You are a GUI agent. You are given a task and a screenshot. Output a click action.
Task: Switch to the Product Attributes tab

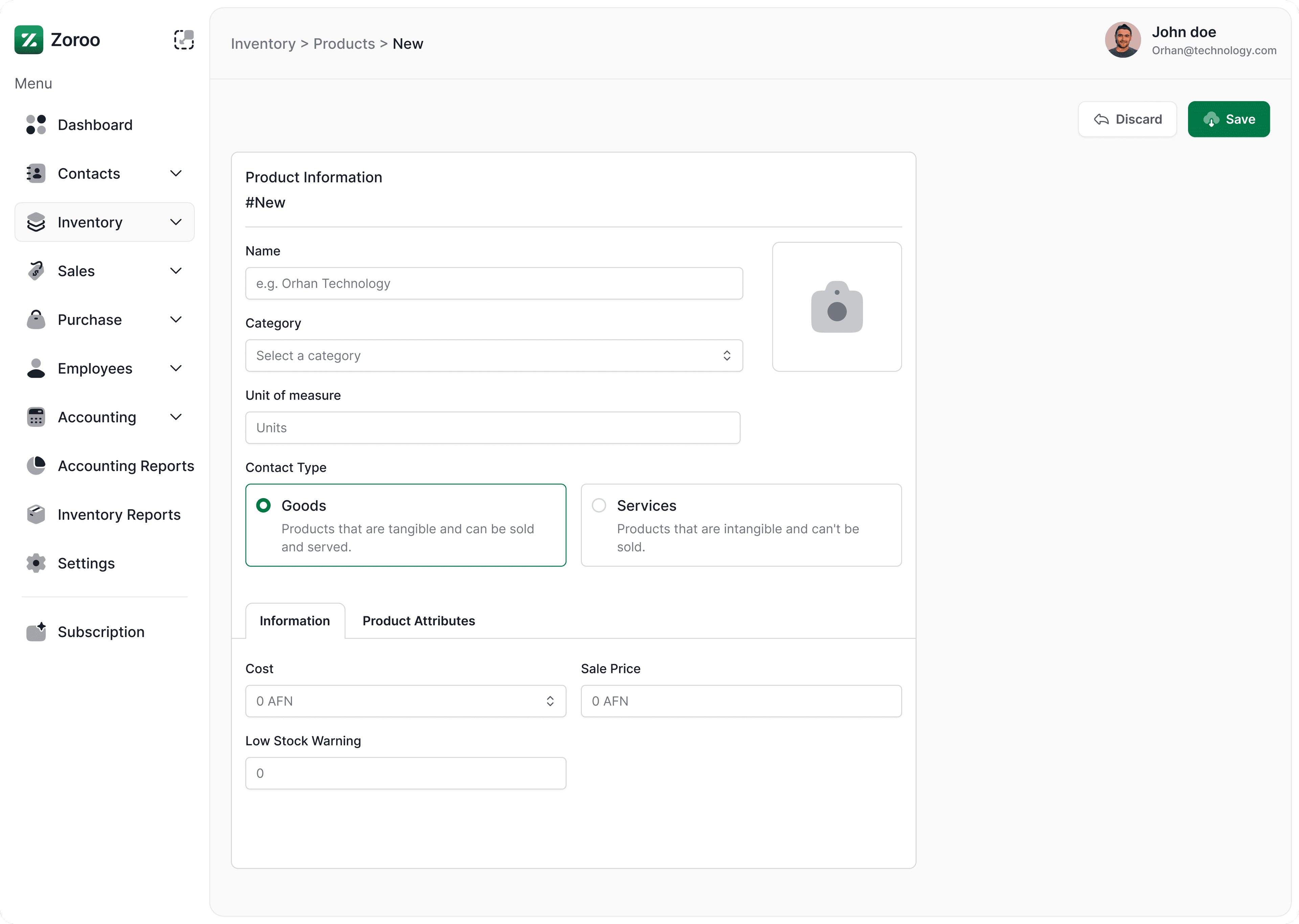418,621
